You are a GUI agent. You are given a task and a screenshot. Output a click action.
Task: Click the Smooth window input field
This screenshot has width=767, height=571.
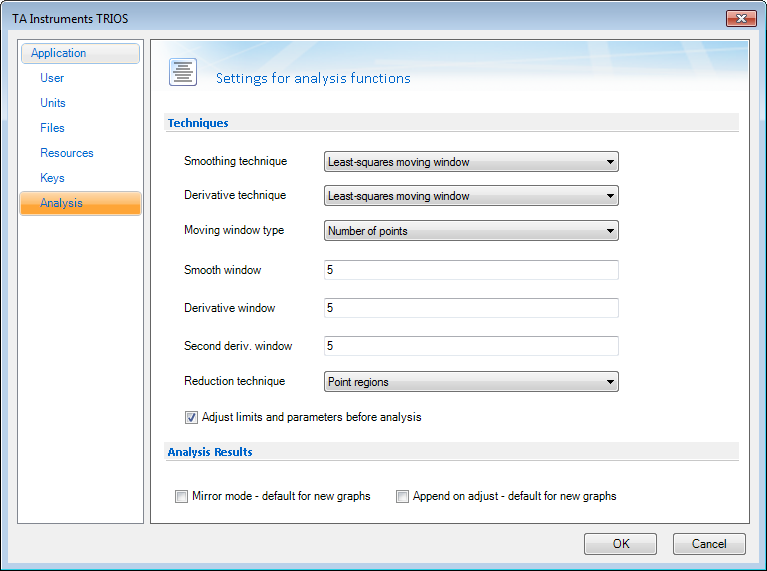[471, 270]
